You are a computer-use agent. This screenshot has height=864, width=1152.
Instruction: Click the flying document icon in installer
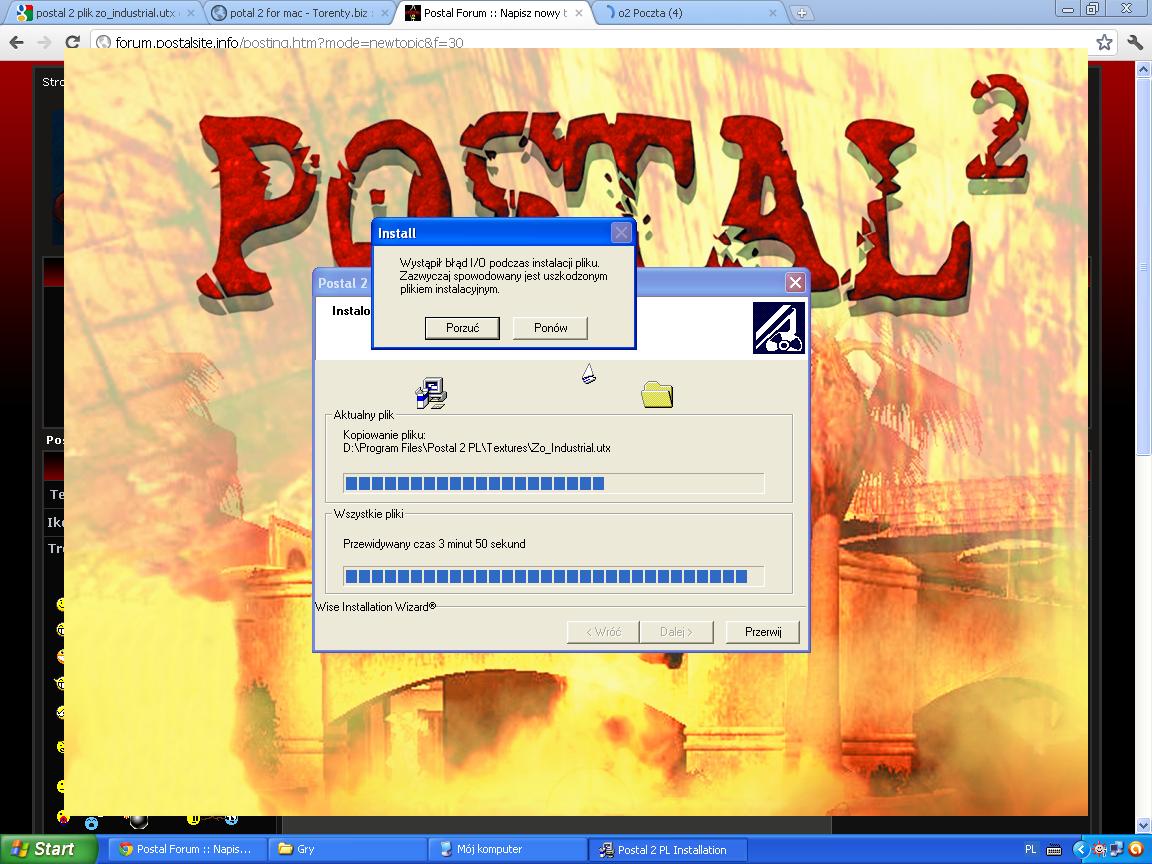click(x=588, y=374)
